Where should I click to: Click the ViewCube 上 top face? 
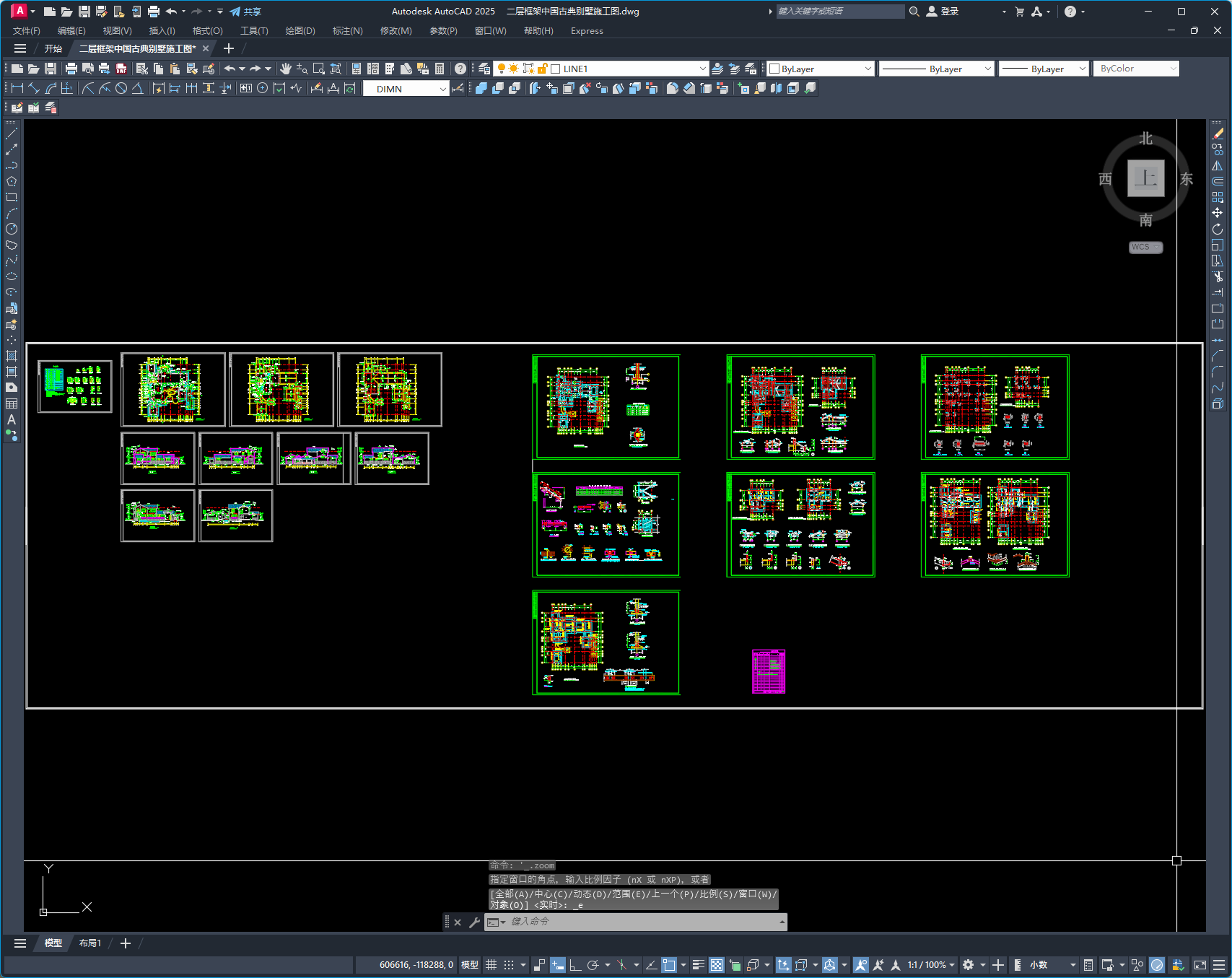pyautogui.click(x=1145, y=178)
